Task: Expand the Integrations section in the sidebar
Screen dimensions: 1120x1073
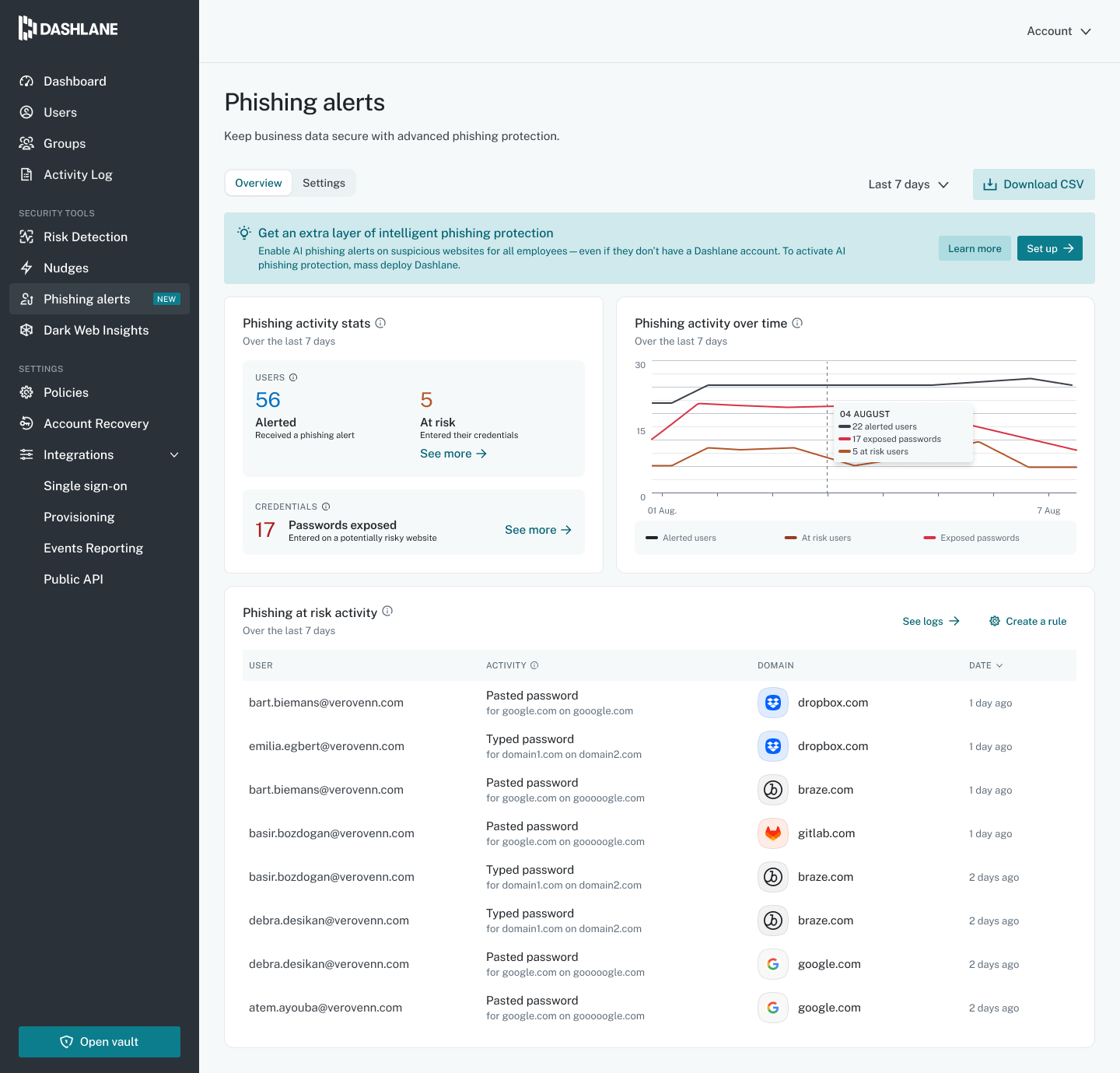Action: click(x=174, y=454)
